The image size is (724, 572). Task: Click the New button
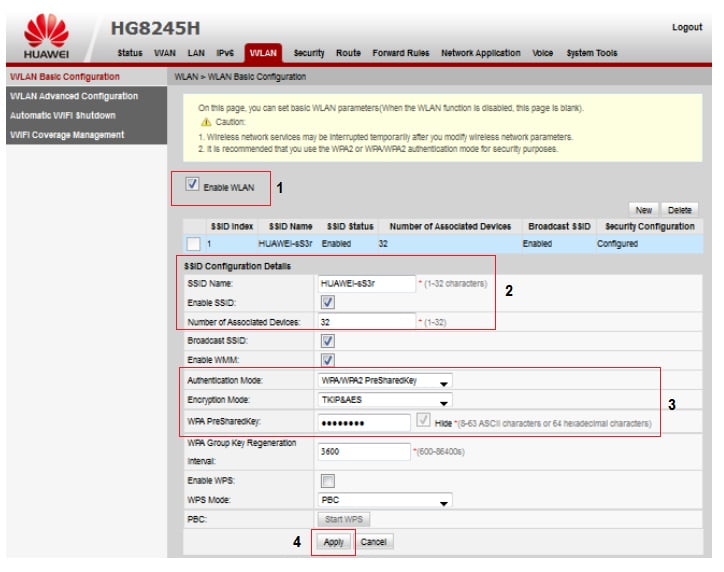(644, 210)
